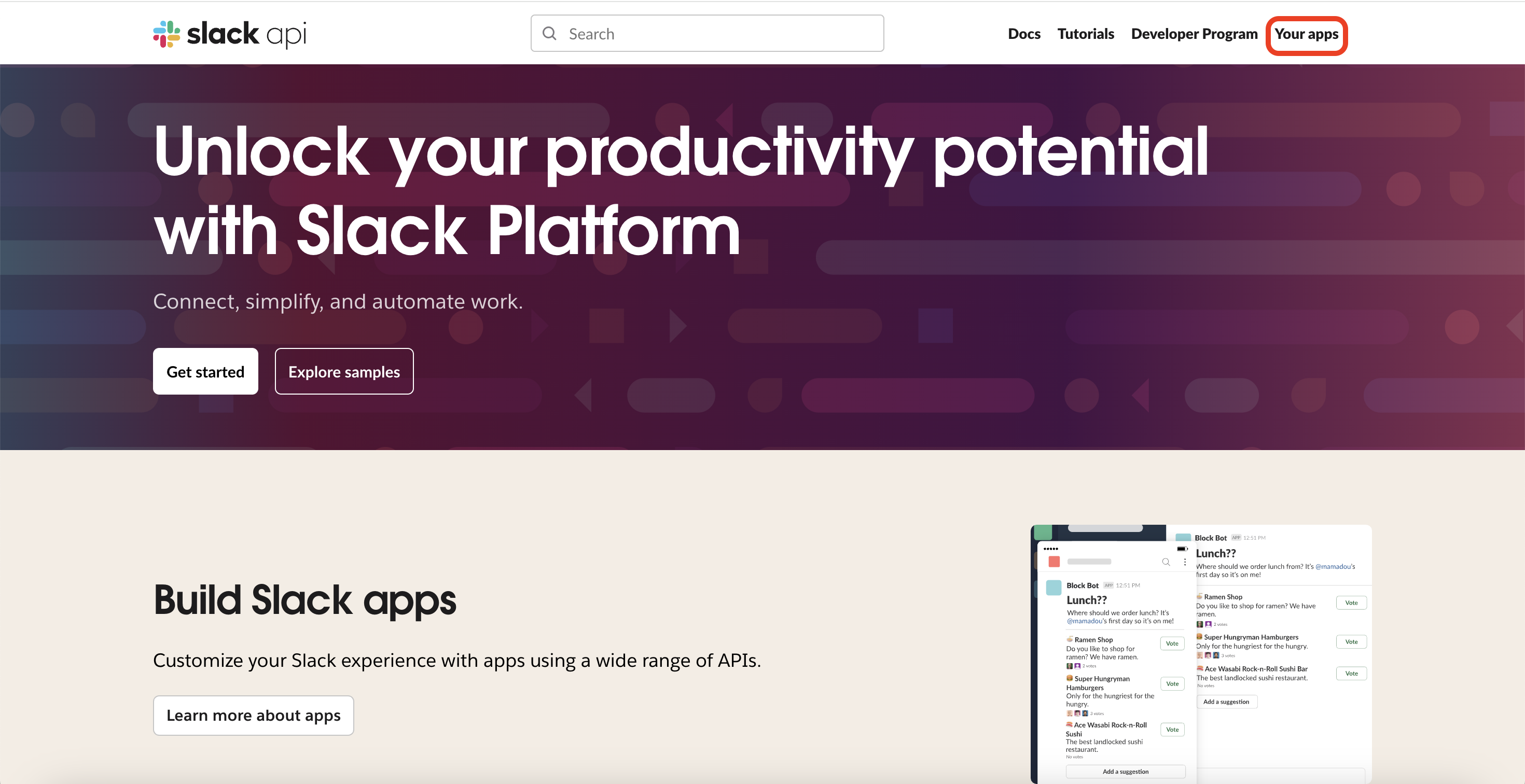Open the Docs menu item
This screenshot has width=1525, height=784.
coord(1023,34)
